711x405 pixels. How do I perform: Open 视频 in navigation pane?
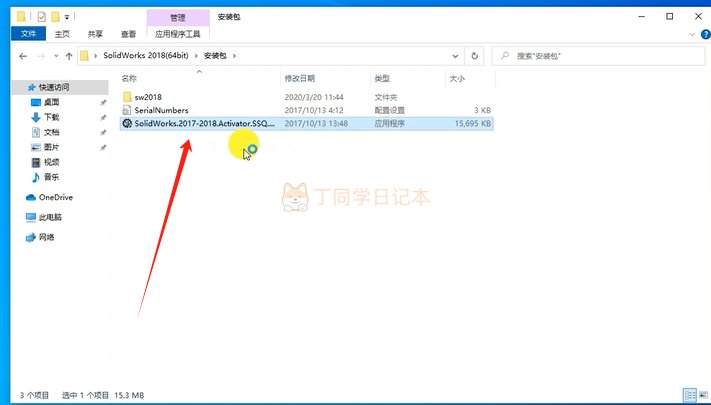[51, 162]
